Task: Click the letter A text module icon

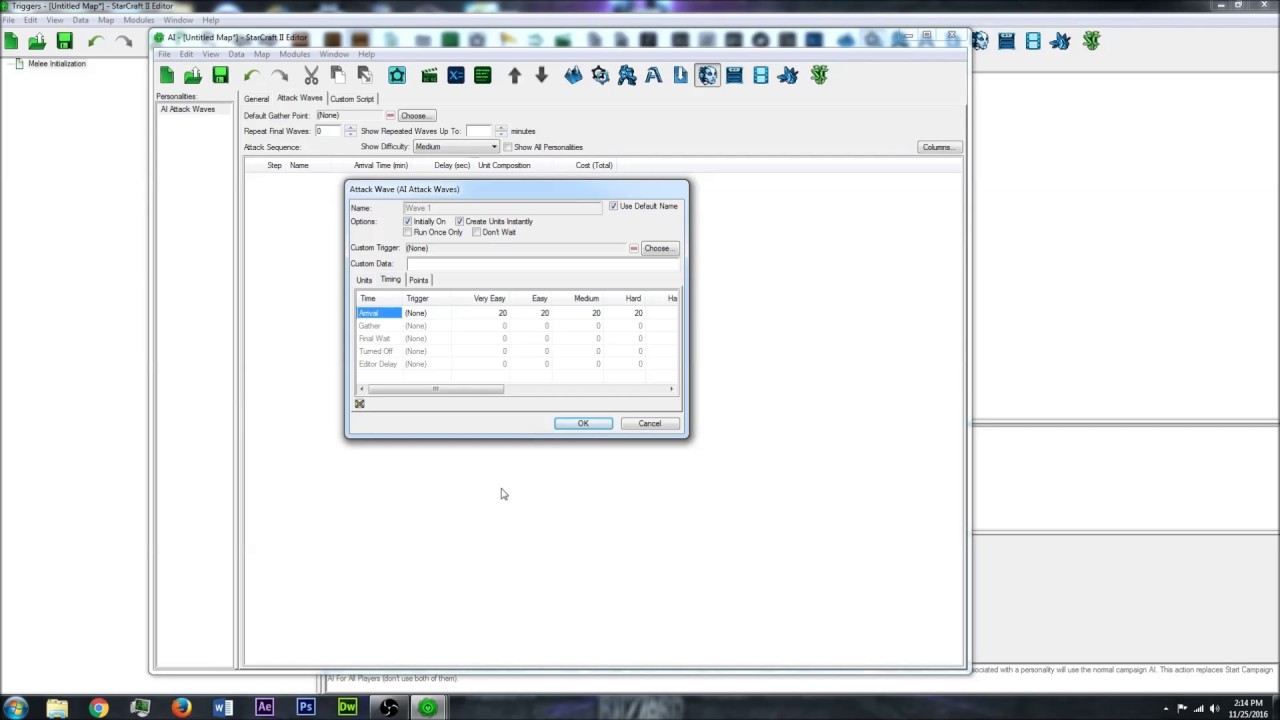Action: [654, 75]
